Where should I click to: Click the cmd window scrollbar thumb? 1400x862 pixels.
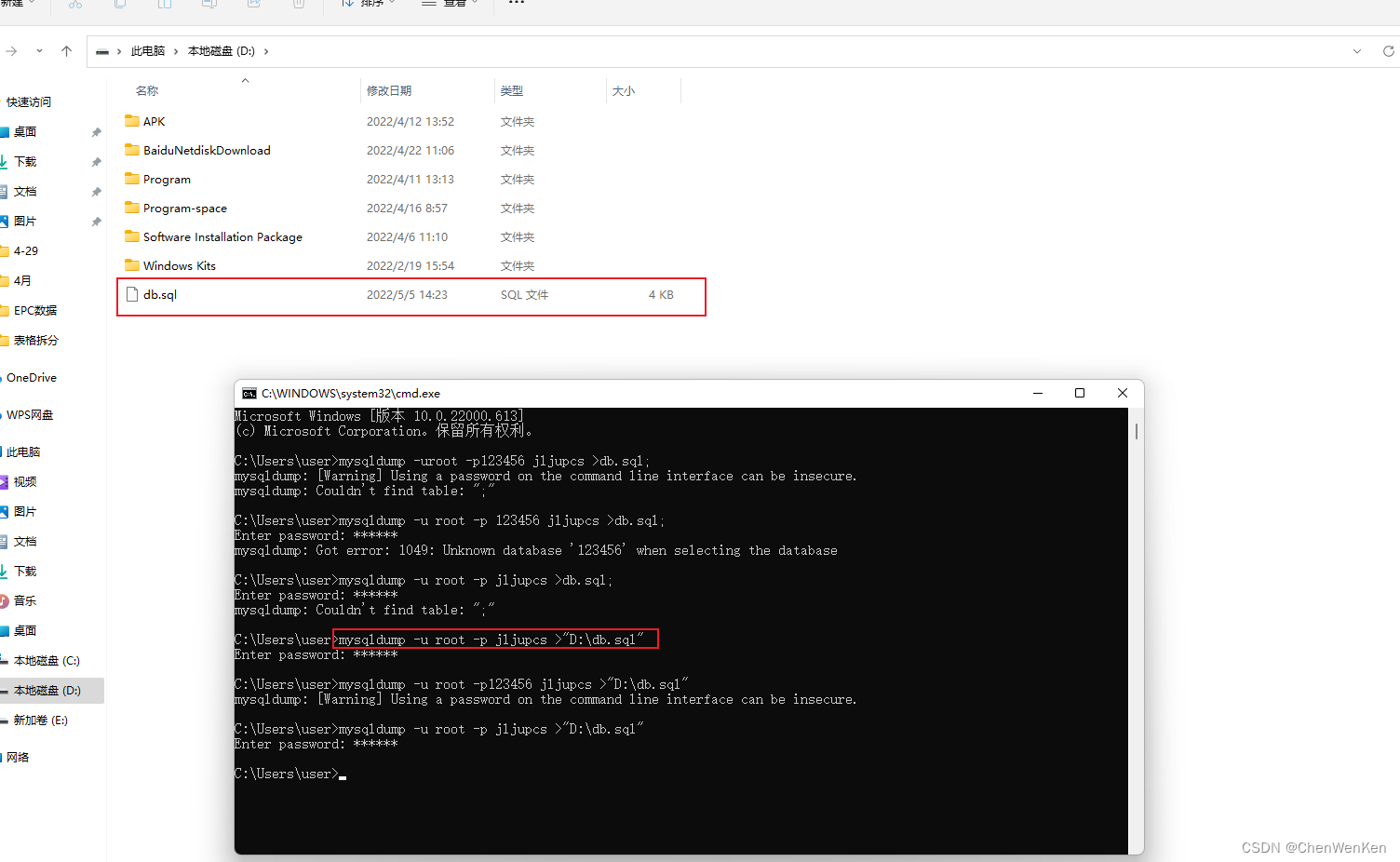[1136, 432]
